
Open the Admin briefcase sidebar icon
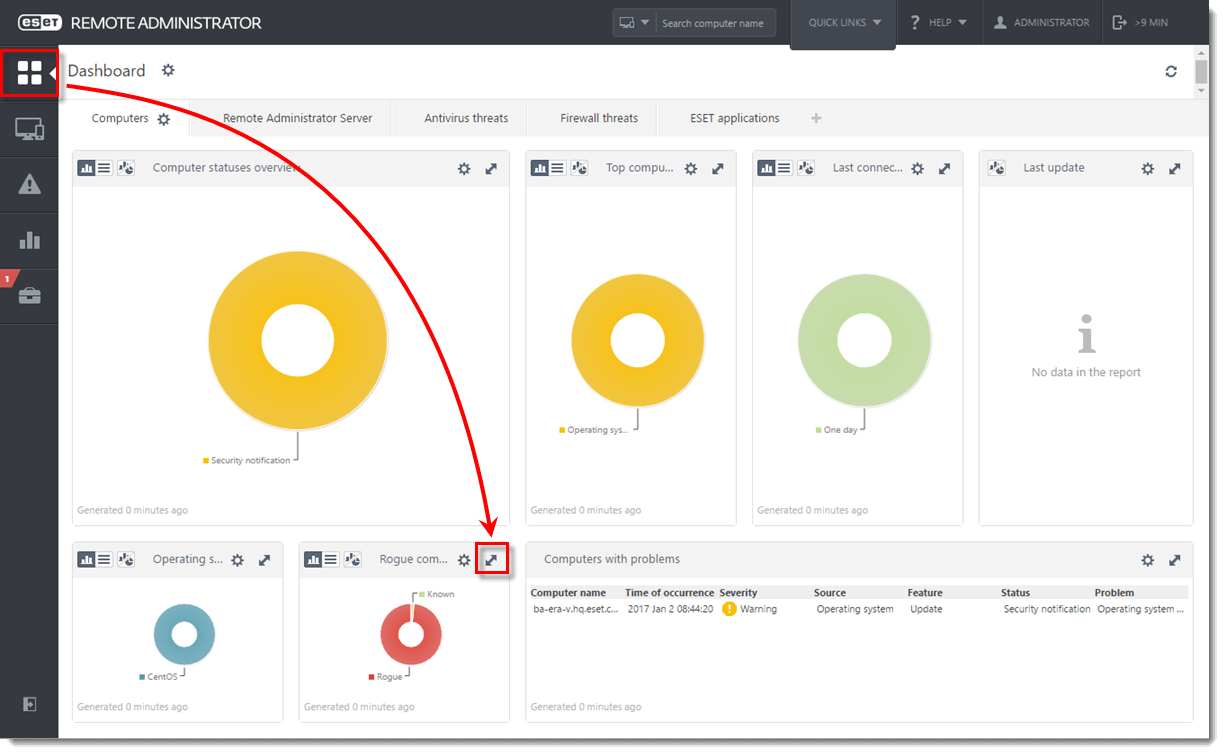(x=30, y=296)
